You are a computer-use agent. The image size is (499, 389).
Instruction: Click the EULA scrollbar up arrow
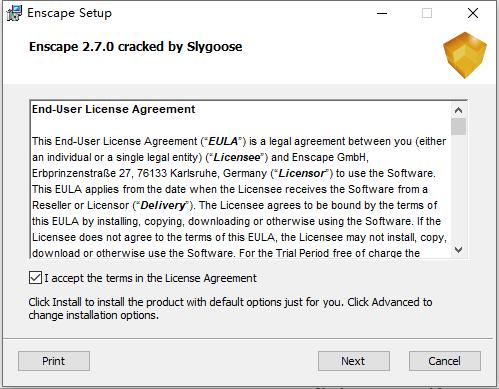(458, 110)
